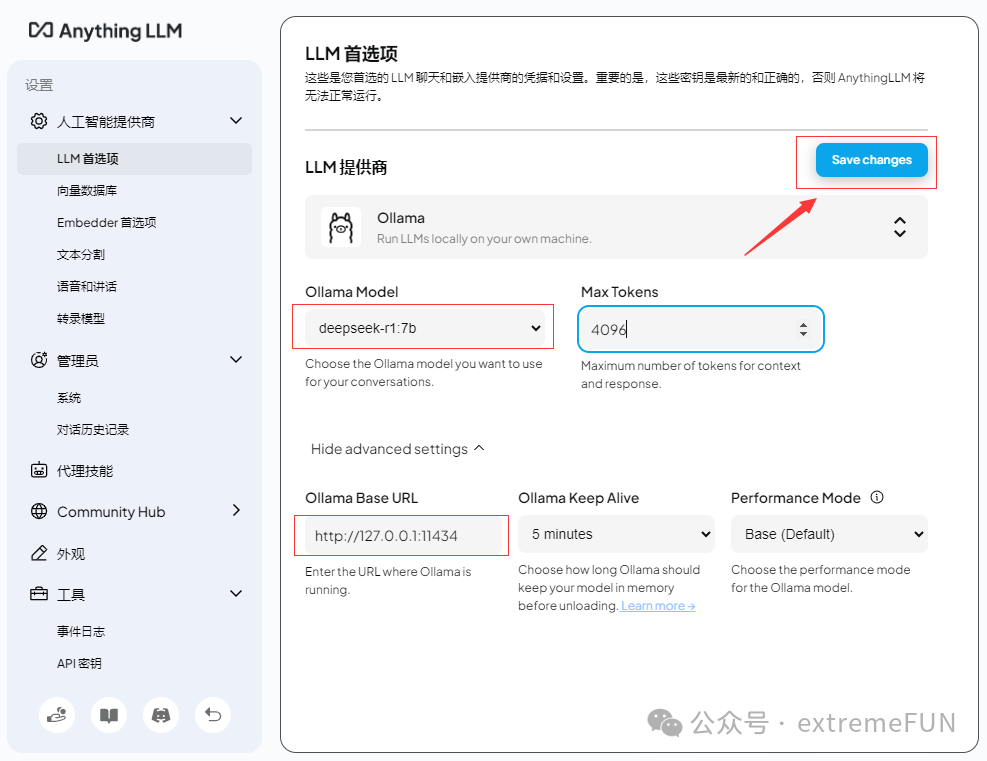
Task: Click the back arrow icon button
Action: coord(213,715)
